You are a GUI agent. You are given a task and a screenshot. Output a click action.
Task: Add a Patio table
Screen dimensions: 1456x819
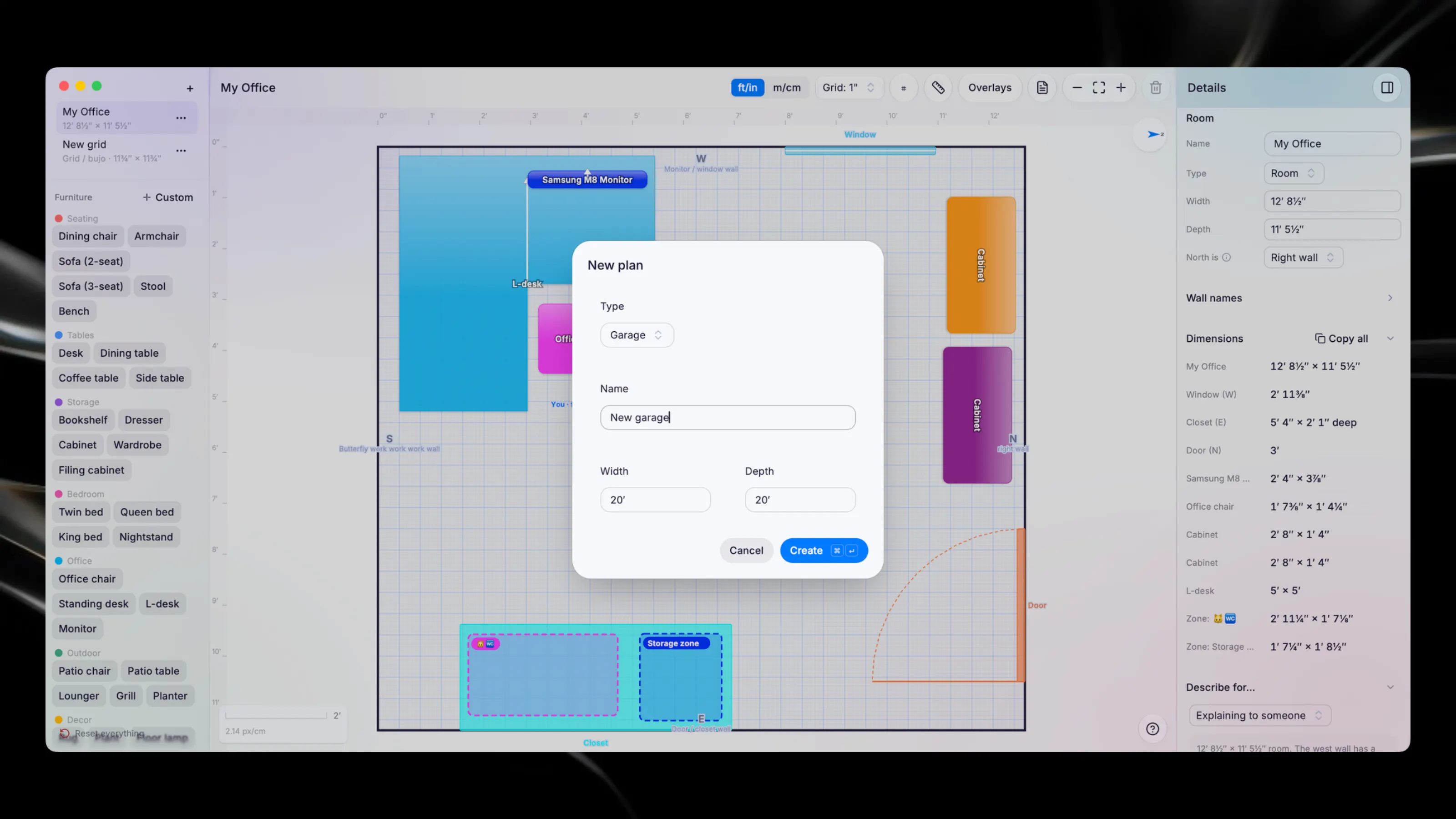[x=153, y=671]
